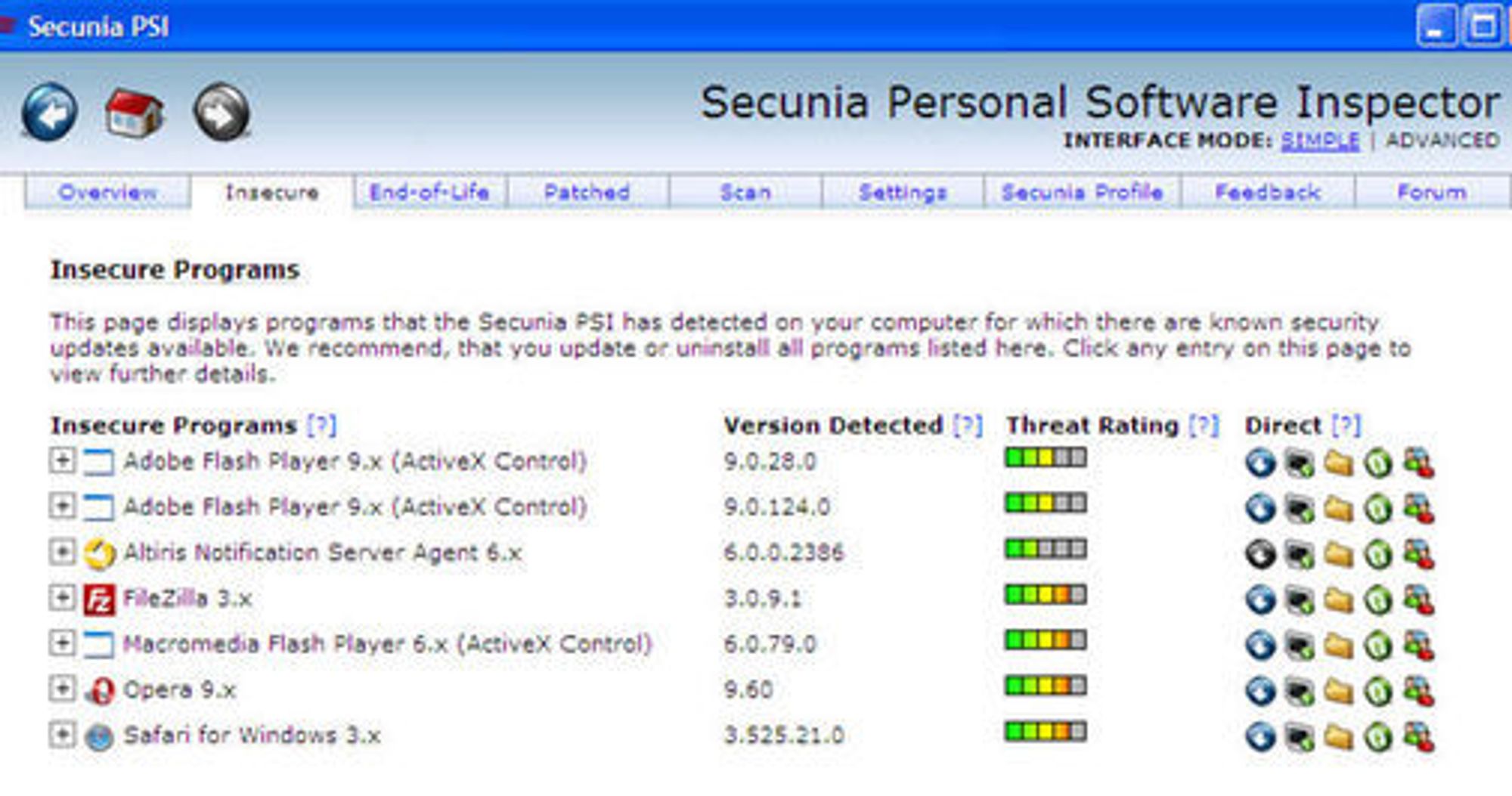Open help [?] next to Insecure Programs header
This screenshot has height=796, width=1512.
[x=321, y=426]
